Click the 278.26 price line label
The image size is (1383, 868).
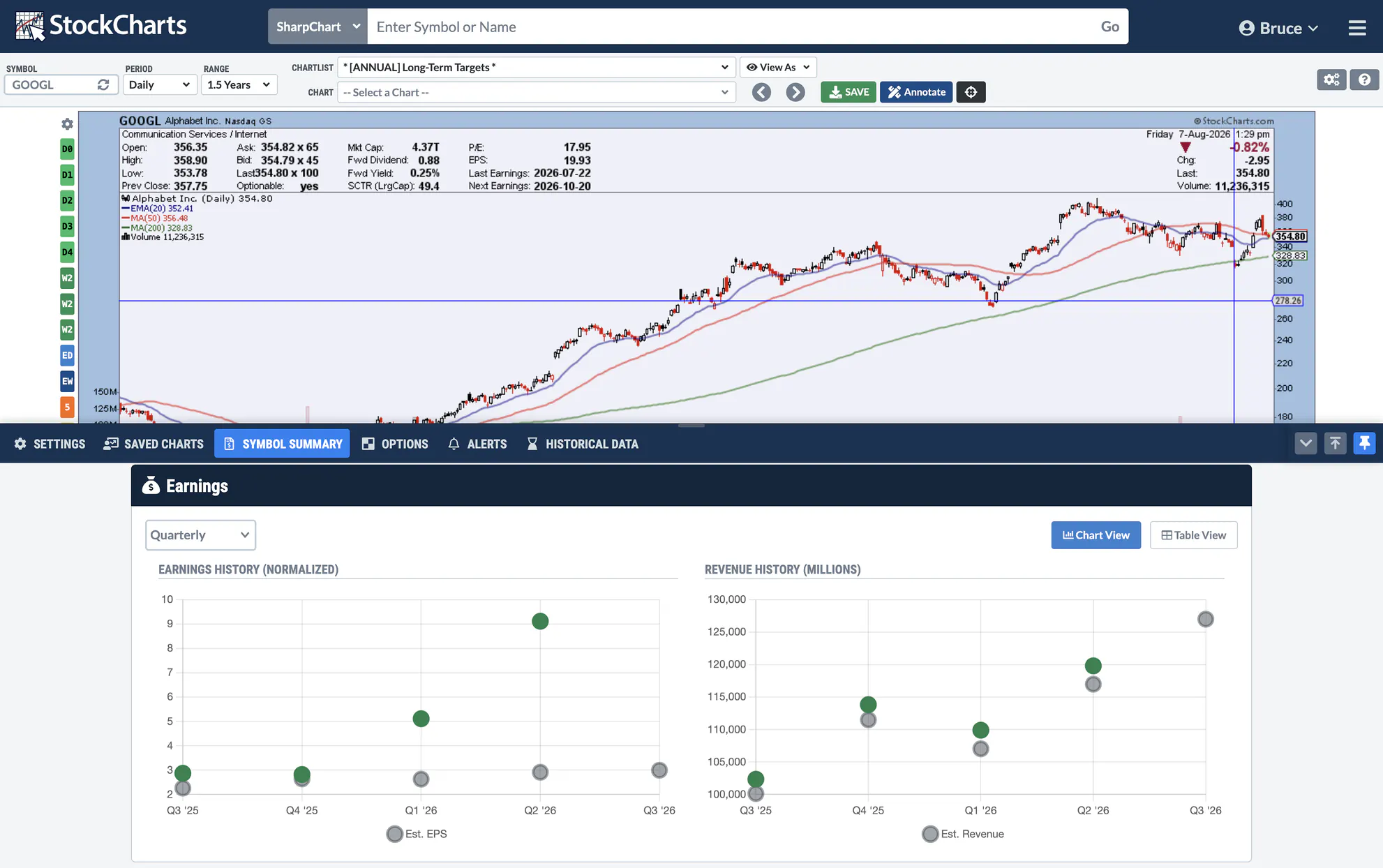click(x=1288, y=301)
